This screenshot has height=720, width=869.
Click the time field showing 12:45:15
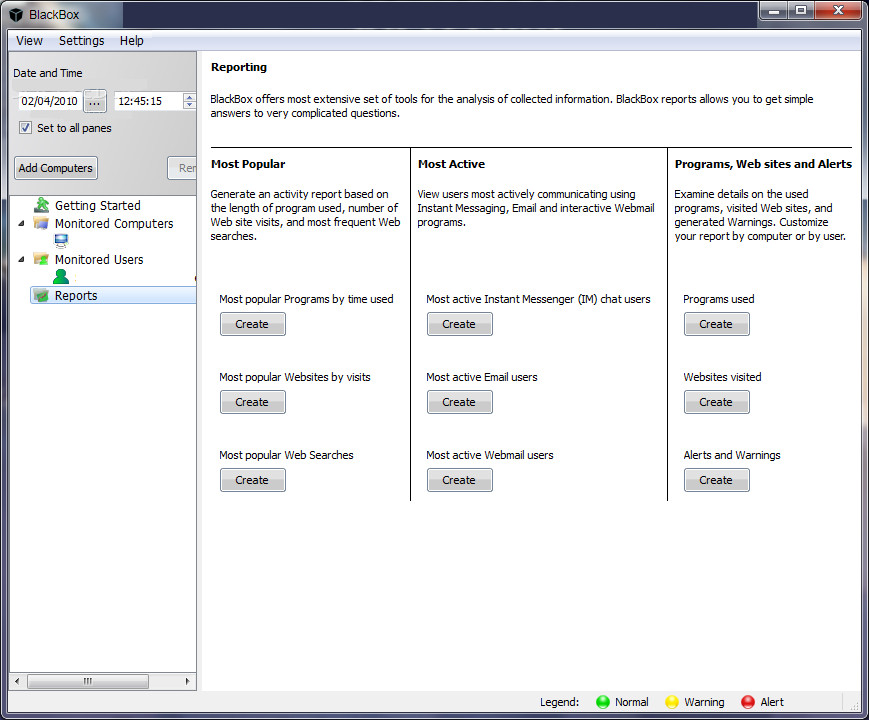pos(149,101)
